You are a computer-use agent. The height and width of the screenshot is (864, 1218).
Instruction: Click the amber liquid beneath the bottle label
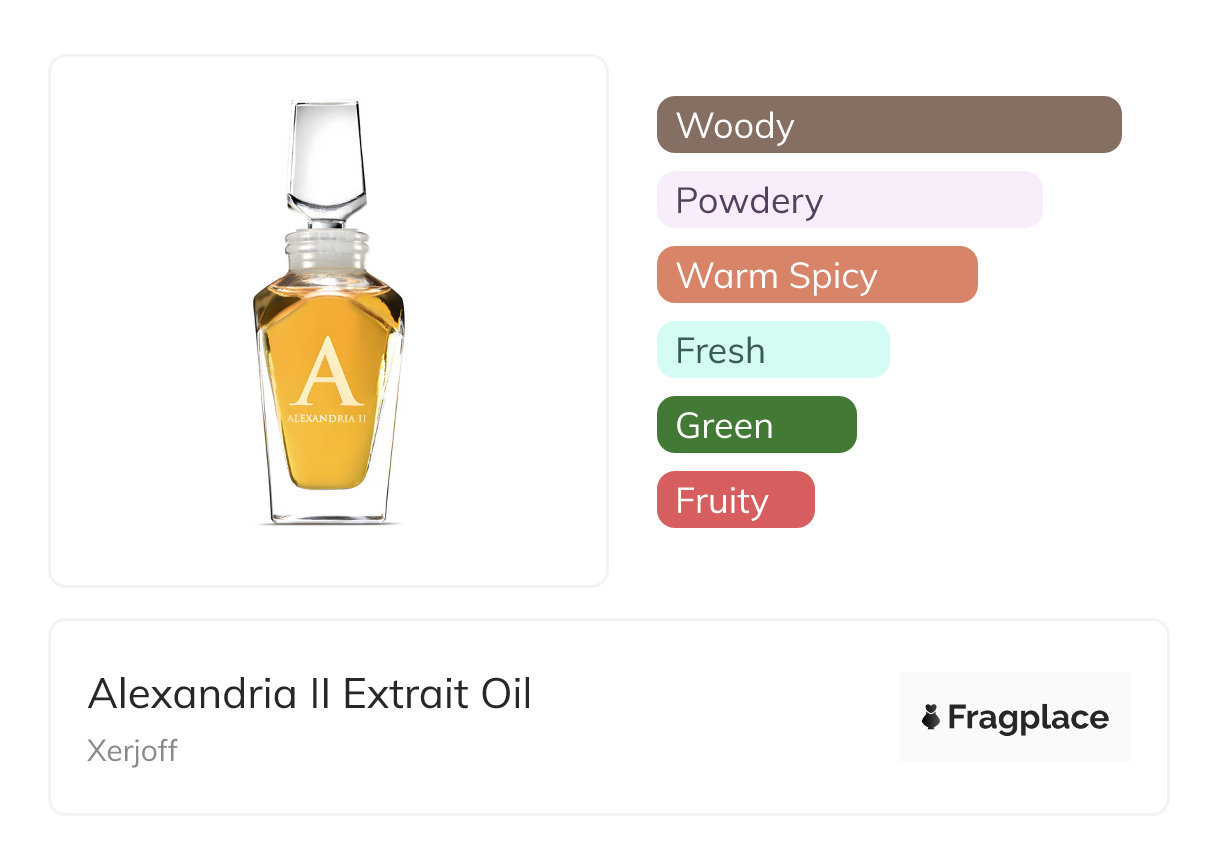click(x=326, y=460)
